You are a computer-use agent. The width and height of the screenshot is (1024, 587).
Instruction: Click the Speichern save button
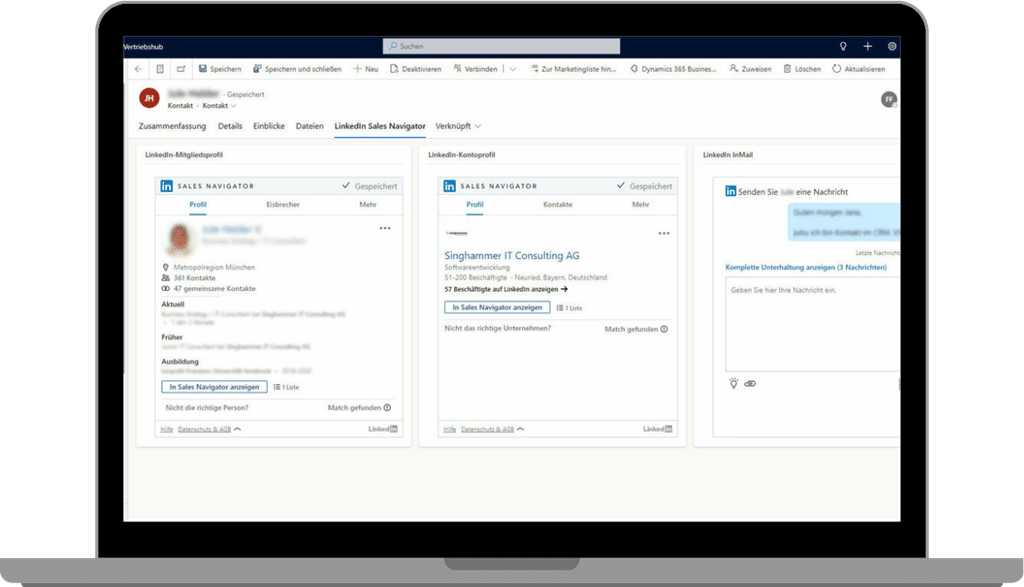click(x=220, y=69)
